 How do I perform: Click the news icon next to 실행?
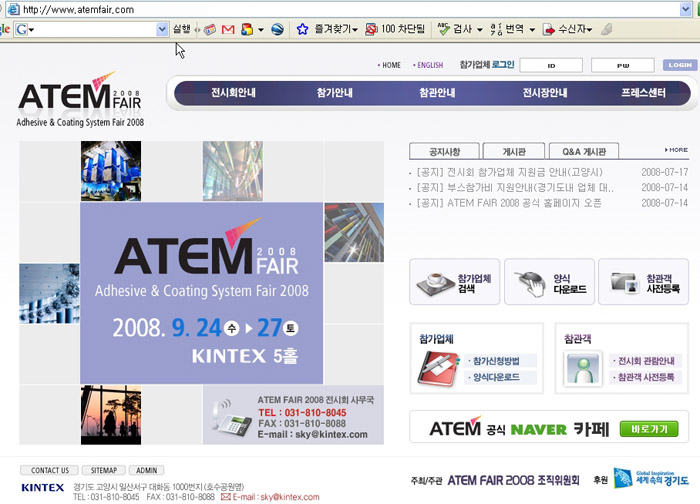(209, 29)
